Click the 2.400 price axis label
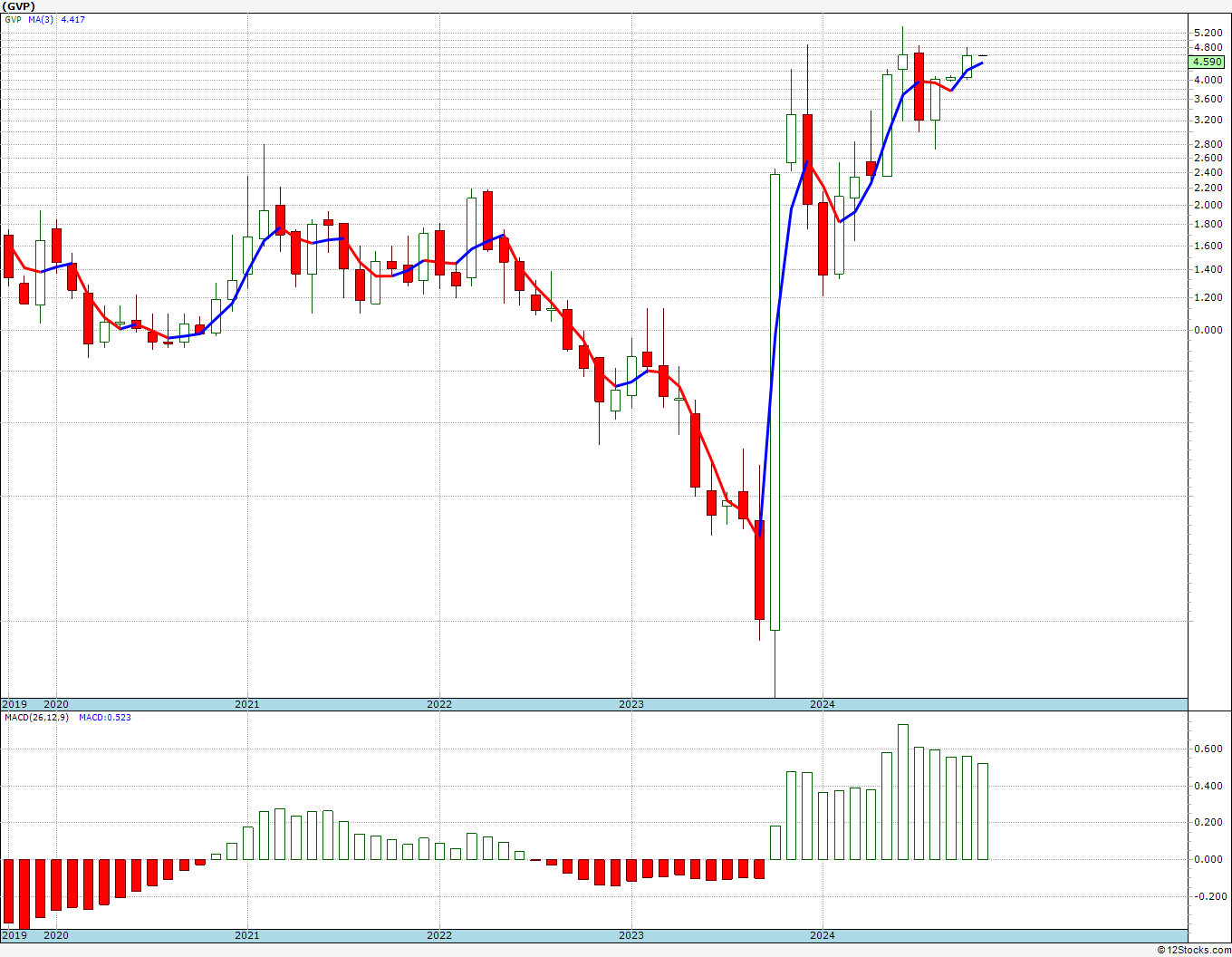The width and height of the screenshot is (1232, 957). 1208,172
